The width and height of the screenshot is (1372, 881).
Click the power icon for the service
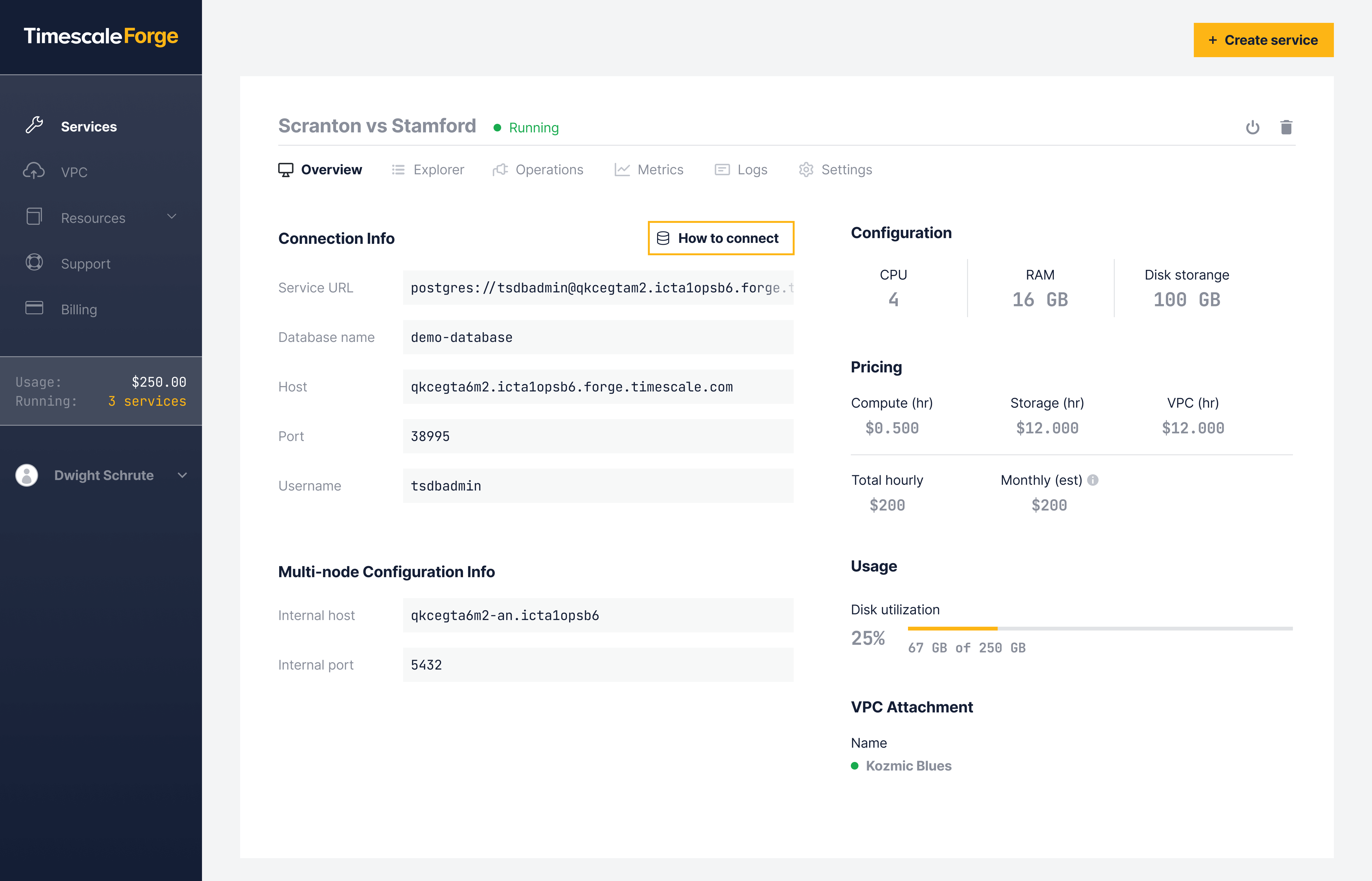1252,127
